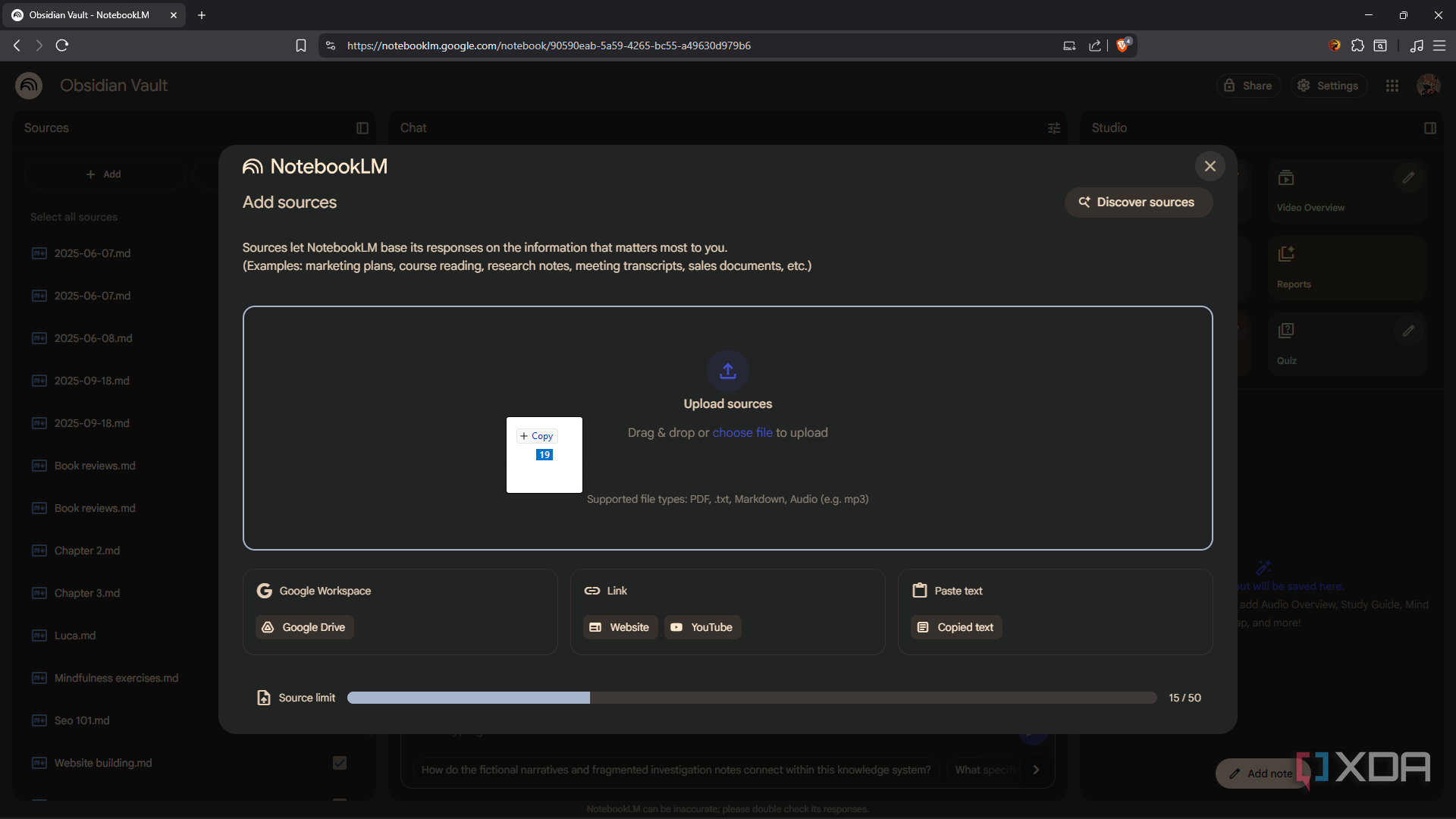The width and height of the screenshot is (1456, 819).
Task: Select Website link option
Action: click(x=620, y=627)
